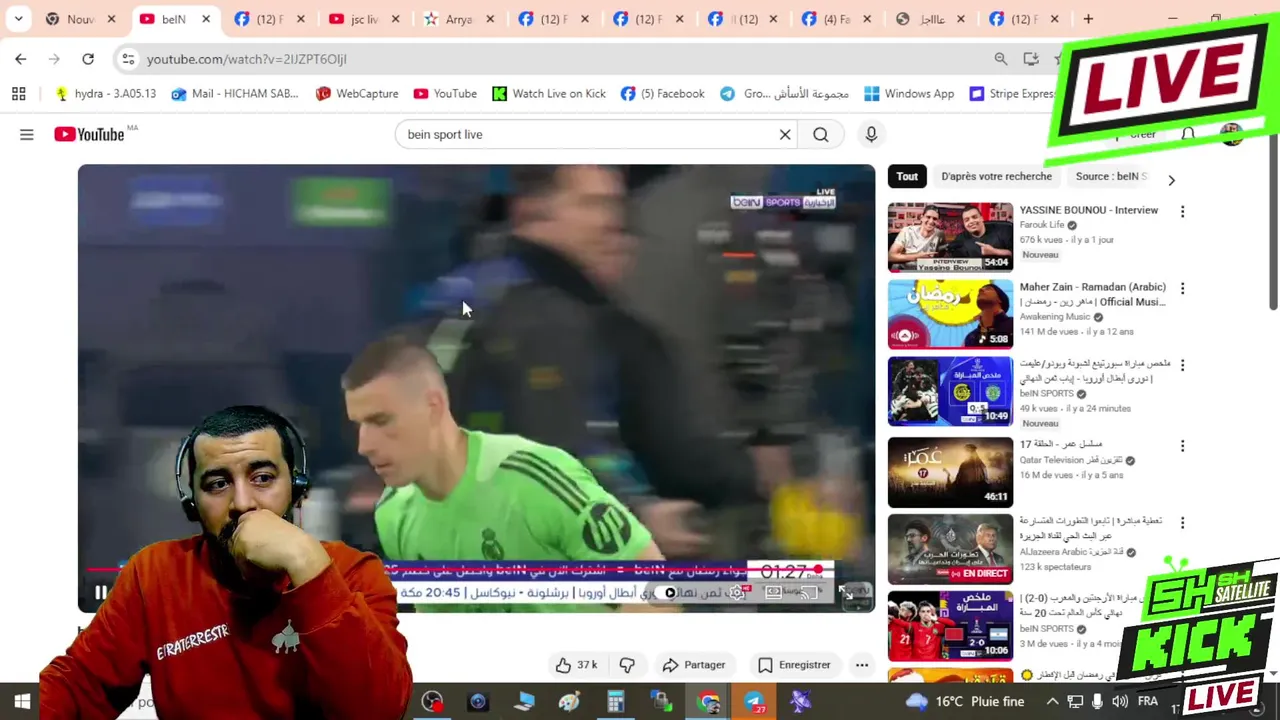Click the Awakening Music channel name

click(x=1054, y=317)
